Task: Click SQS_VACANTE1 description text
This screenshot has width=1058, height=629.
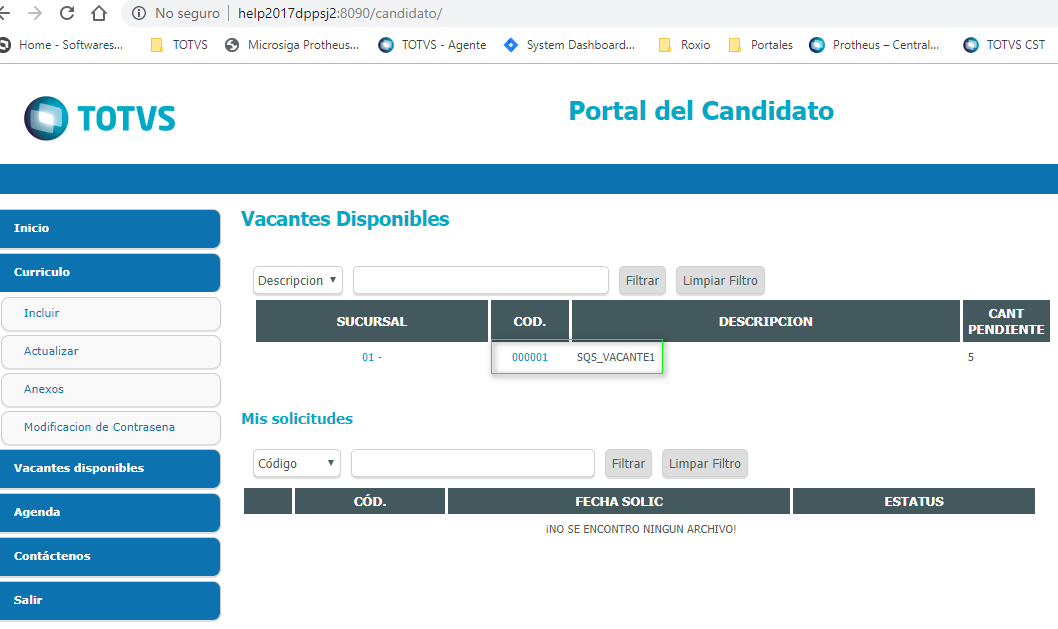Action: [615, 357]
